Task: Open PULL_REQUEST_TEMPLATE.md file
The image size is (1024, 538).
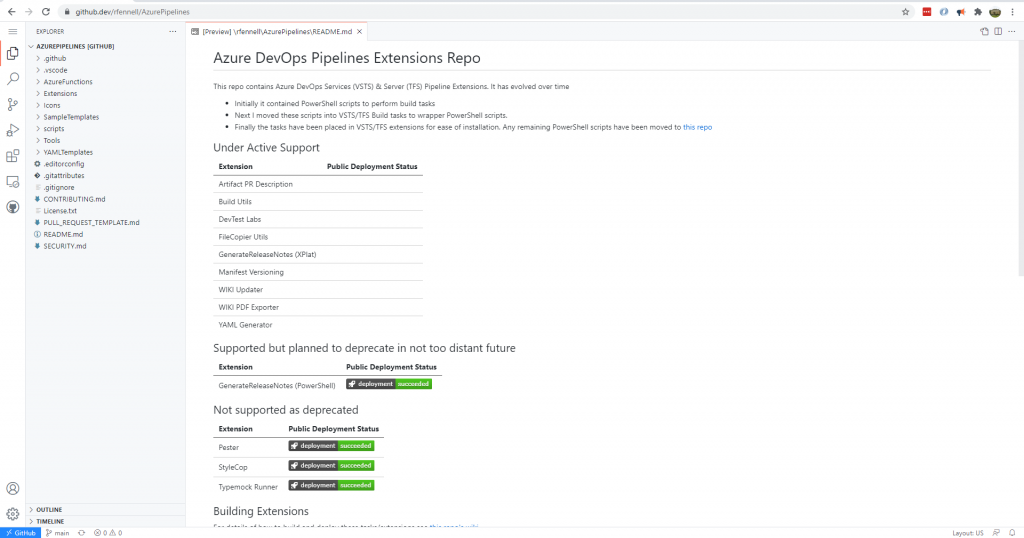Action: (x=105, y=223)
